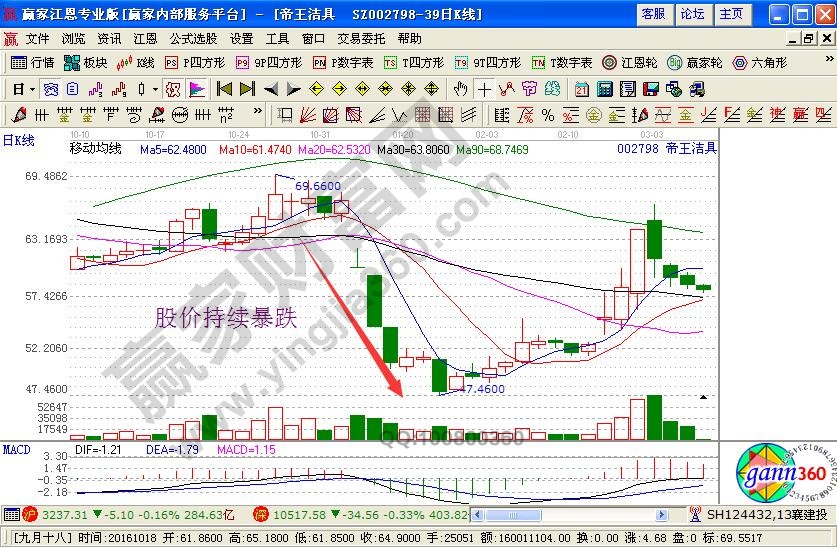Toggle the crosshair cursor tool
This screenshot has width=837, height=548.
pyautogui.click(x=484, y=88)
